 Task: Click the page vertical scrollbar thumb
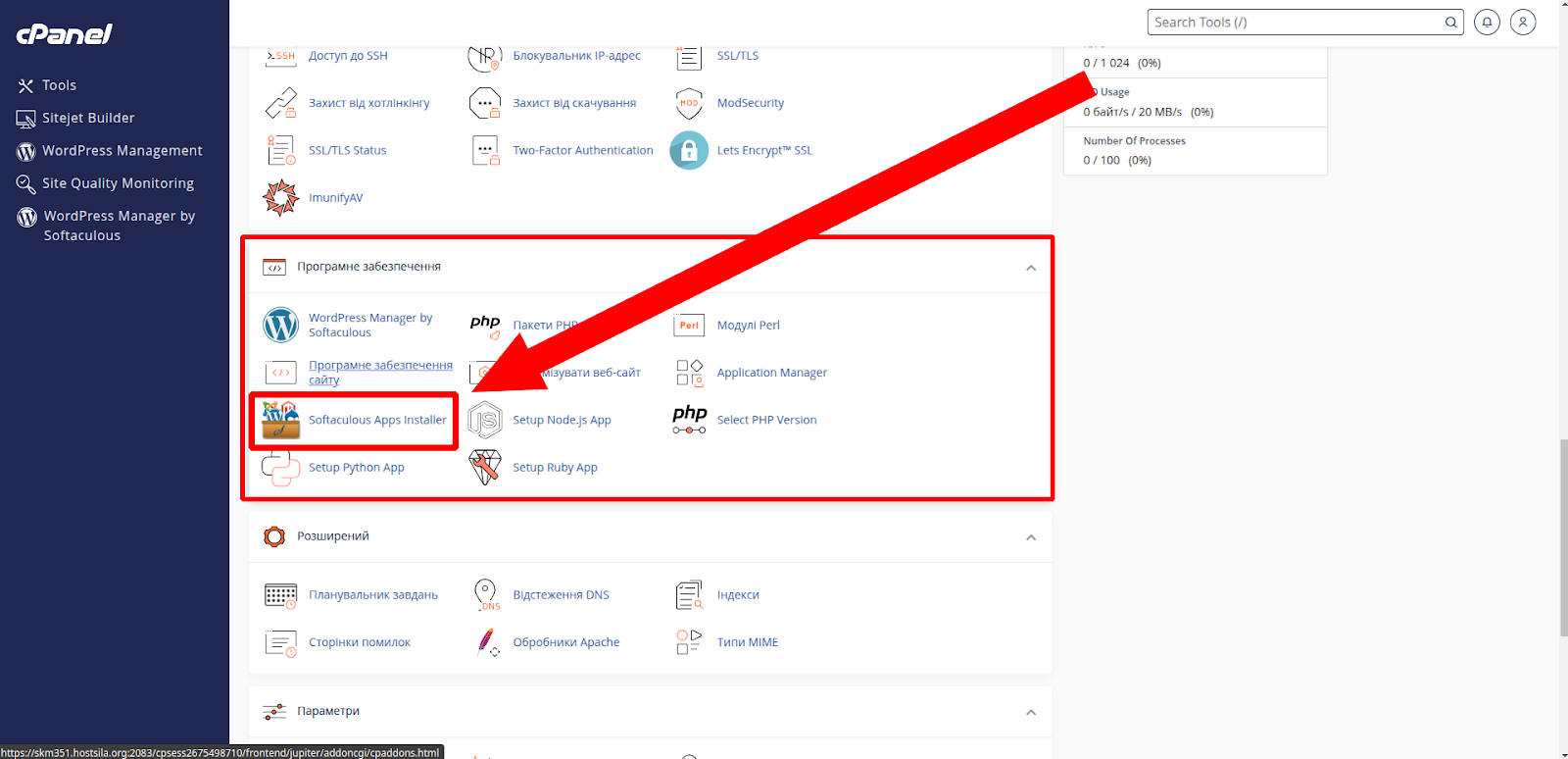tap(1563, 538)
